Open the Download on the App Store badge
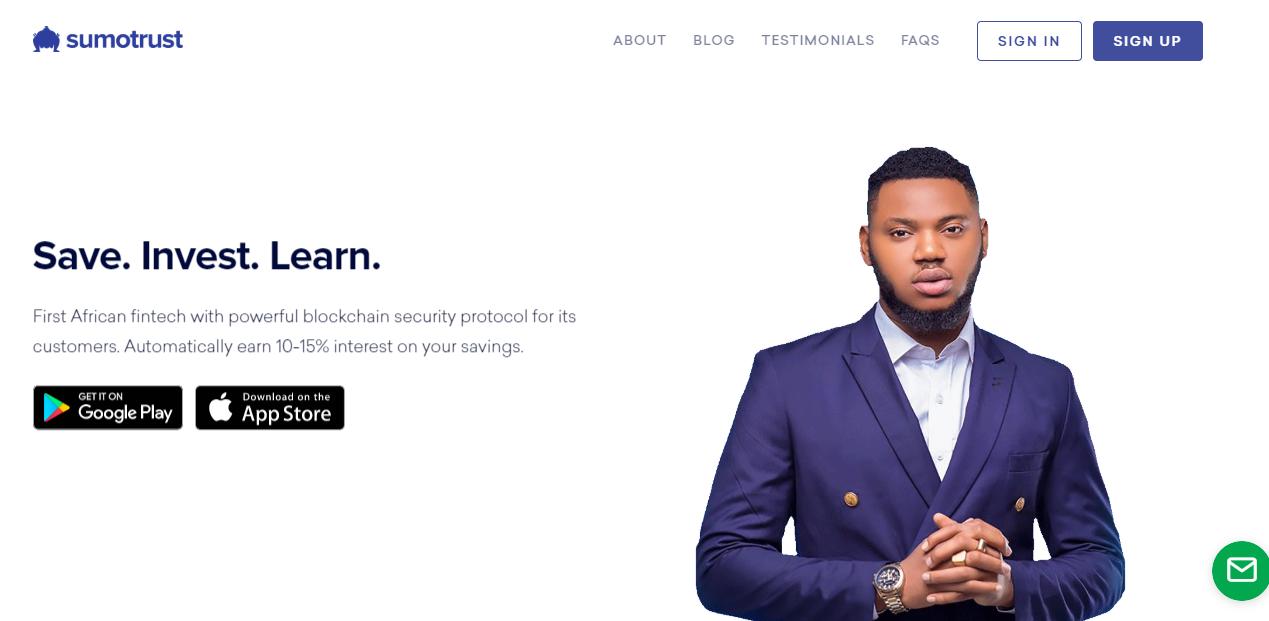 (270, 408)
